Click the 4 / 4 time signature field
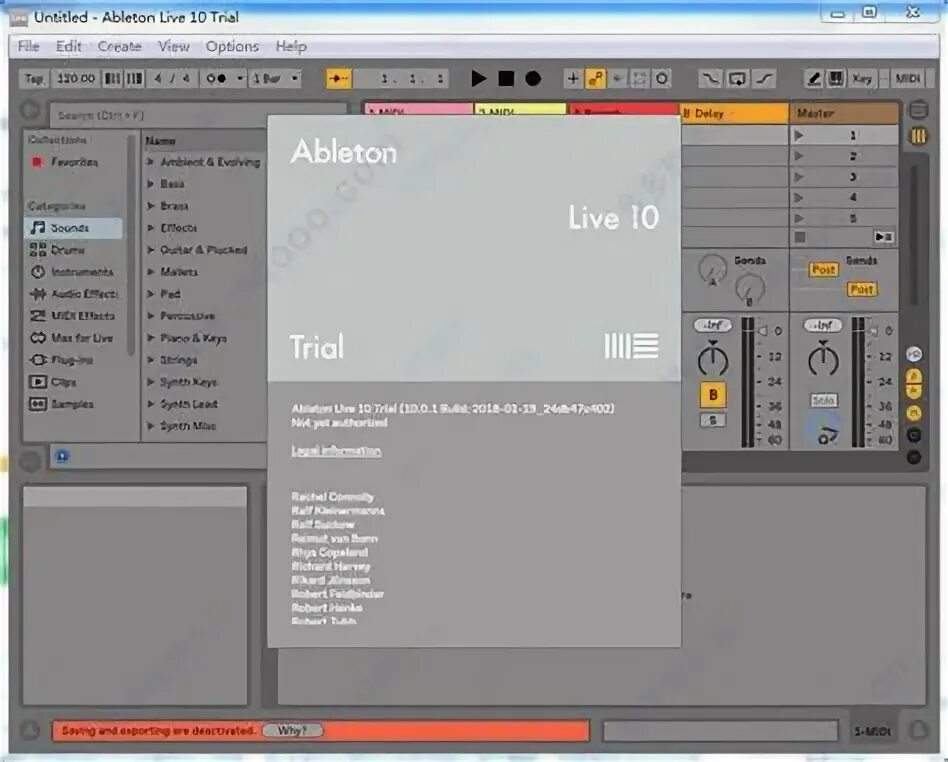Image resolution: width=948 pixels, height=762 pixels. [x=172, y=79]
